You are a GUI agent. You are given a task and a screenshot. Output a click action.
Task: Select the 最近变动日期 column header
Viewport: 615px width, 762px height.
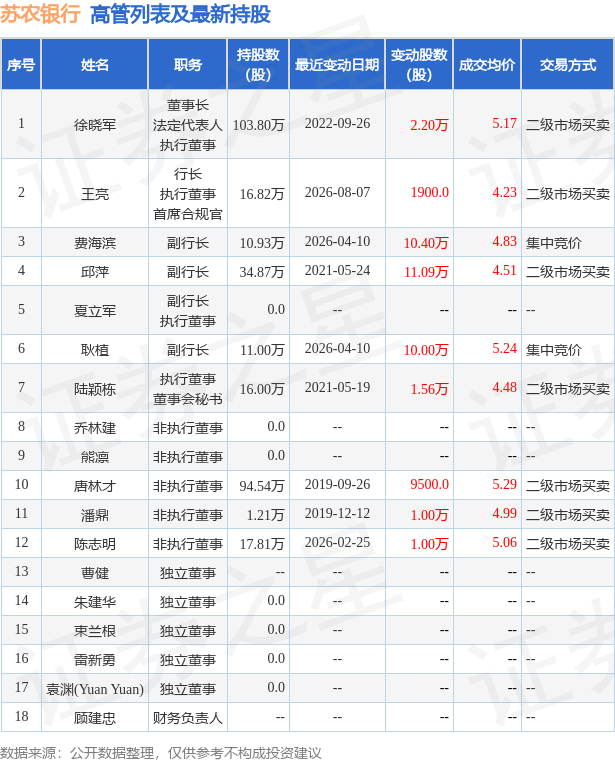tap(337, 65)
